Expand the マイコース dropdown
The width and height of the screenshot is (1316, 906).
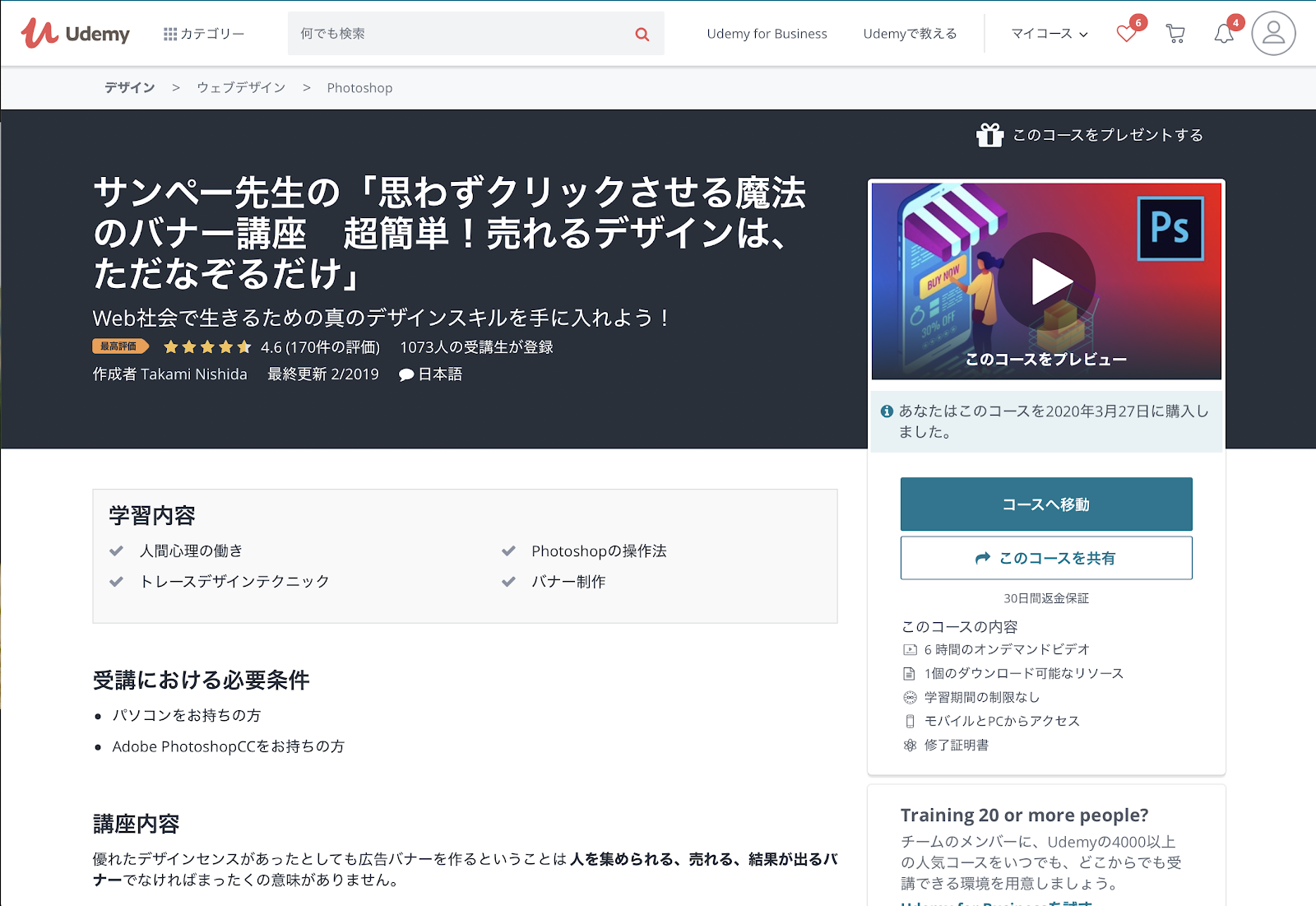(x=1050, y=34)
